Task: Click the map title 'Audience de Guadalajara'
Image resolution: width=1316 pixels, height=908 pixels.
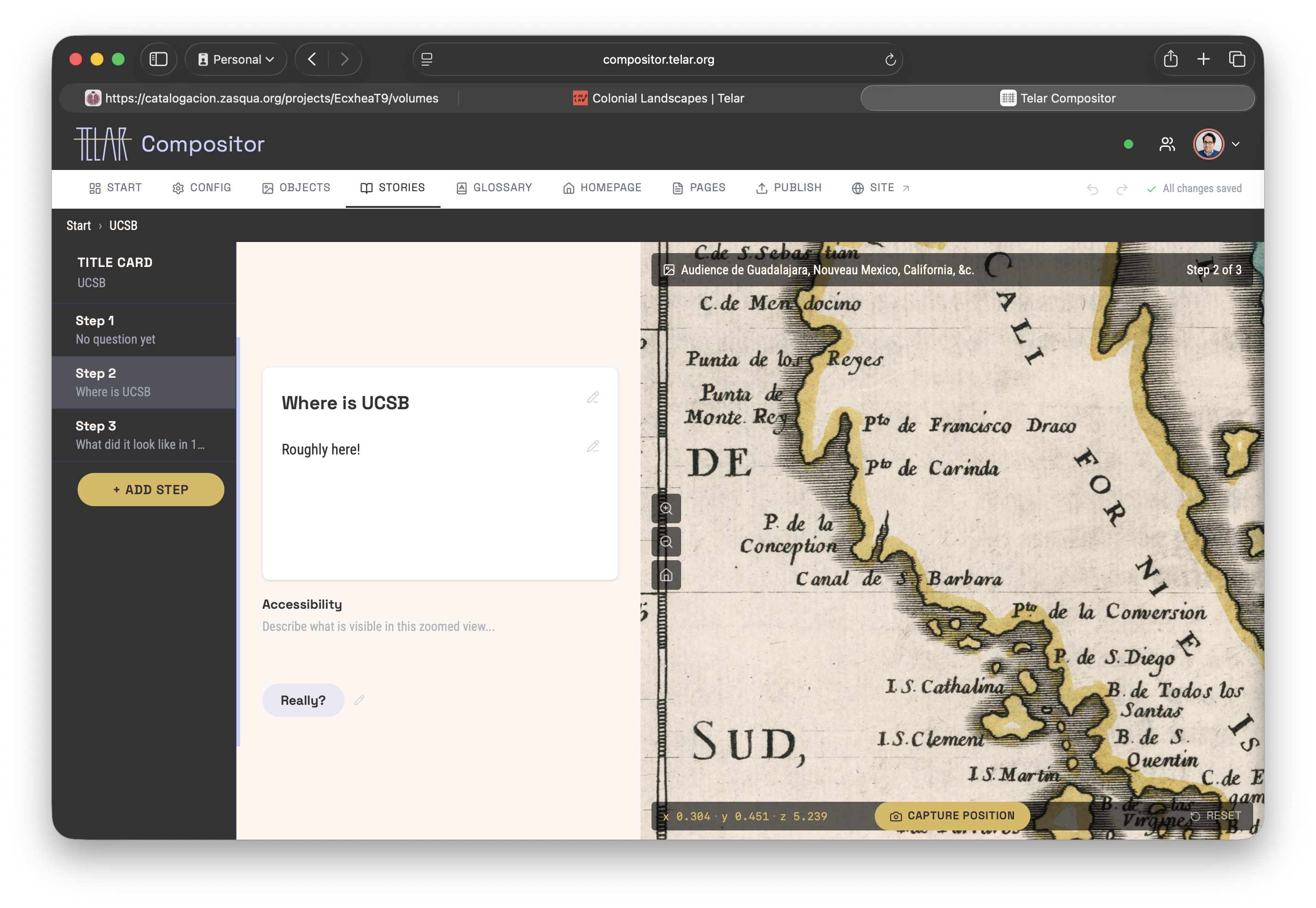Action: tap(827, 270)
